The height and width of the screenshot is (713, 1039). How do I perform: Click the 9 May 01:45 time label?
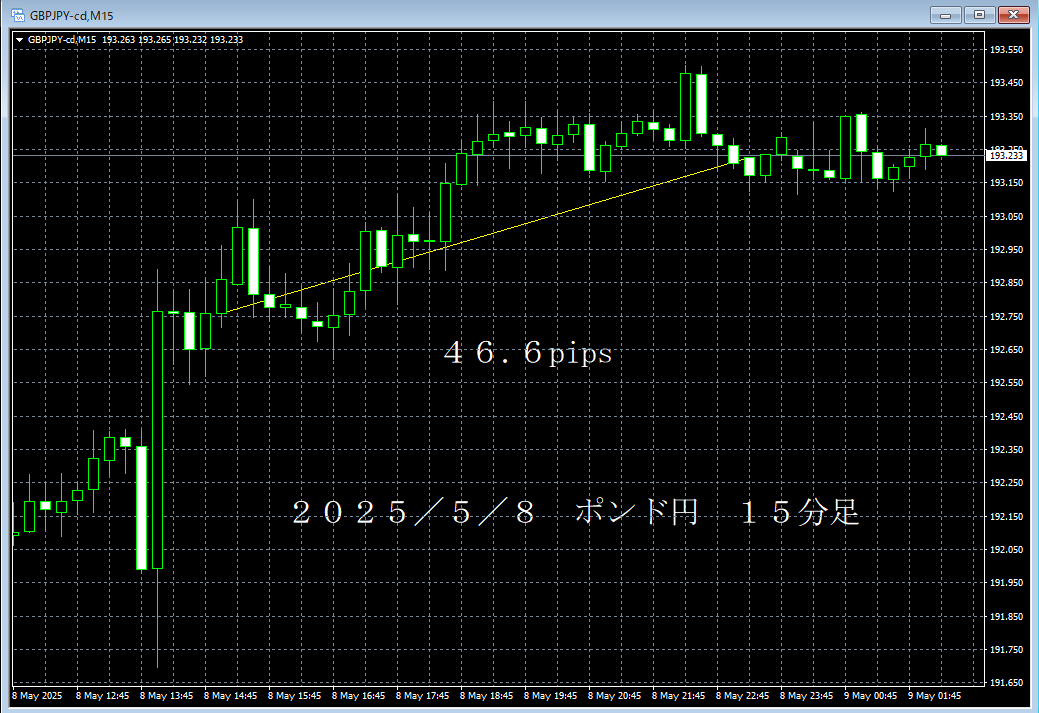pos(934,696)
